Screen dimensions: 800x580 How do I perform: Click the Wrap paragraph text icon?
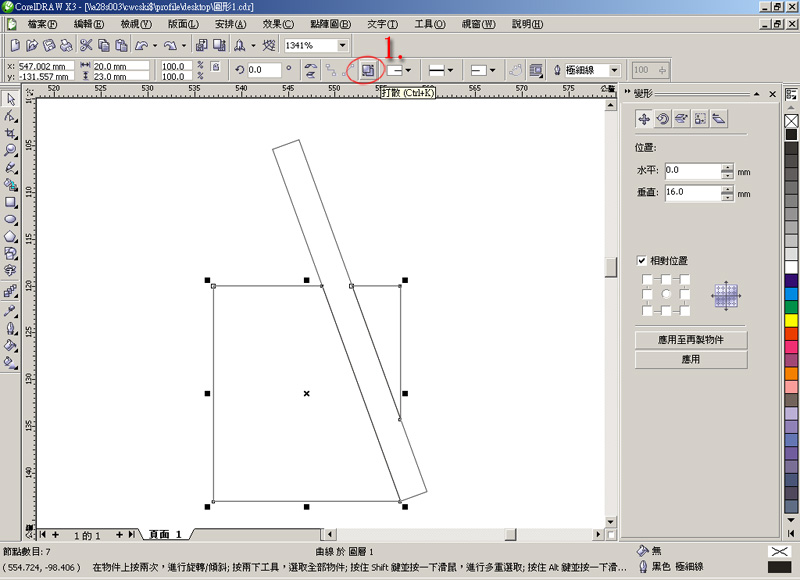tap(535, 70)
